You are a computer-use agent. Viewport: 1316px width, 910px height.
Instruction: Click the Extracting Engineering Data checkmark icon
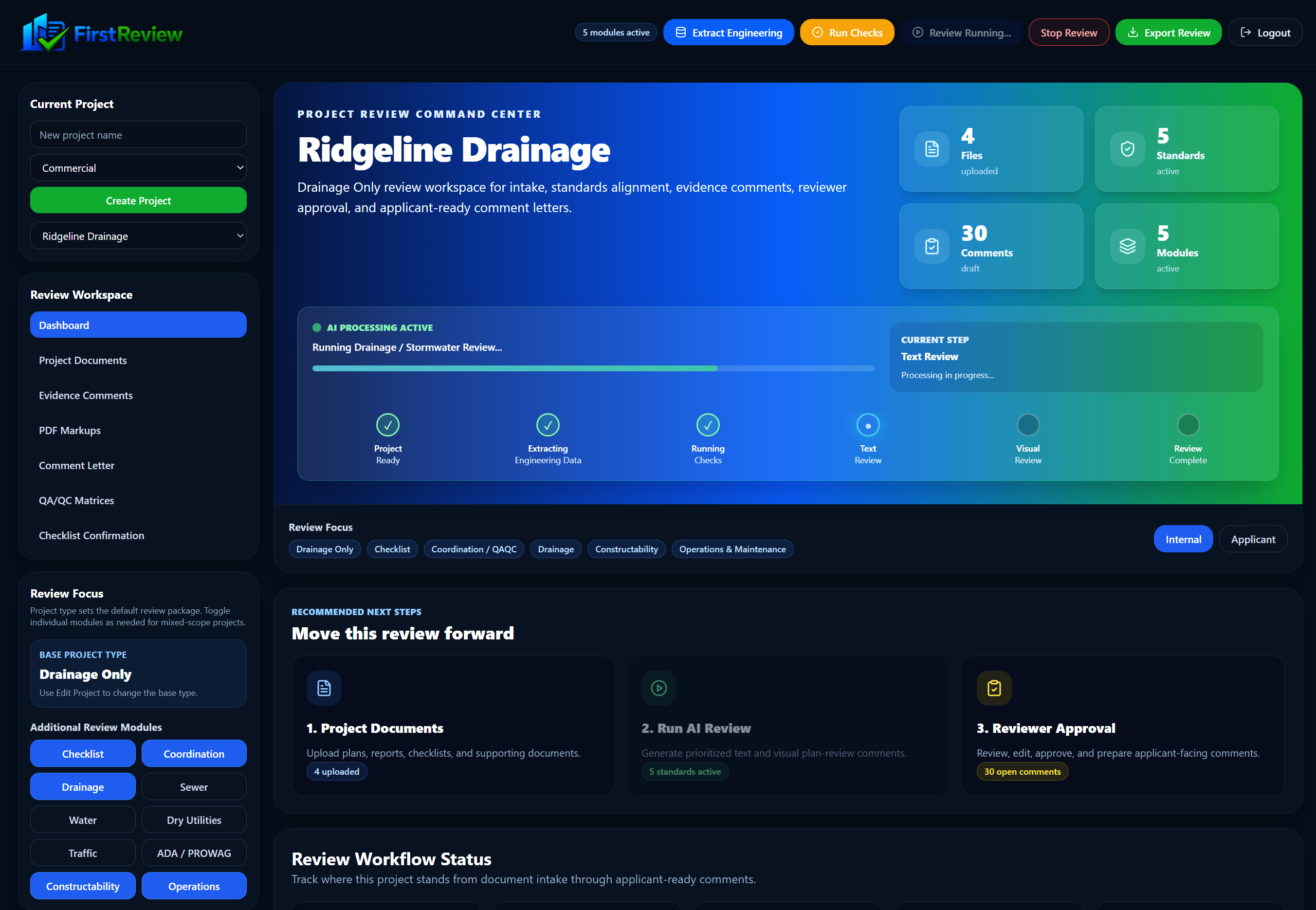(x=548, y=425)
